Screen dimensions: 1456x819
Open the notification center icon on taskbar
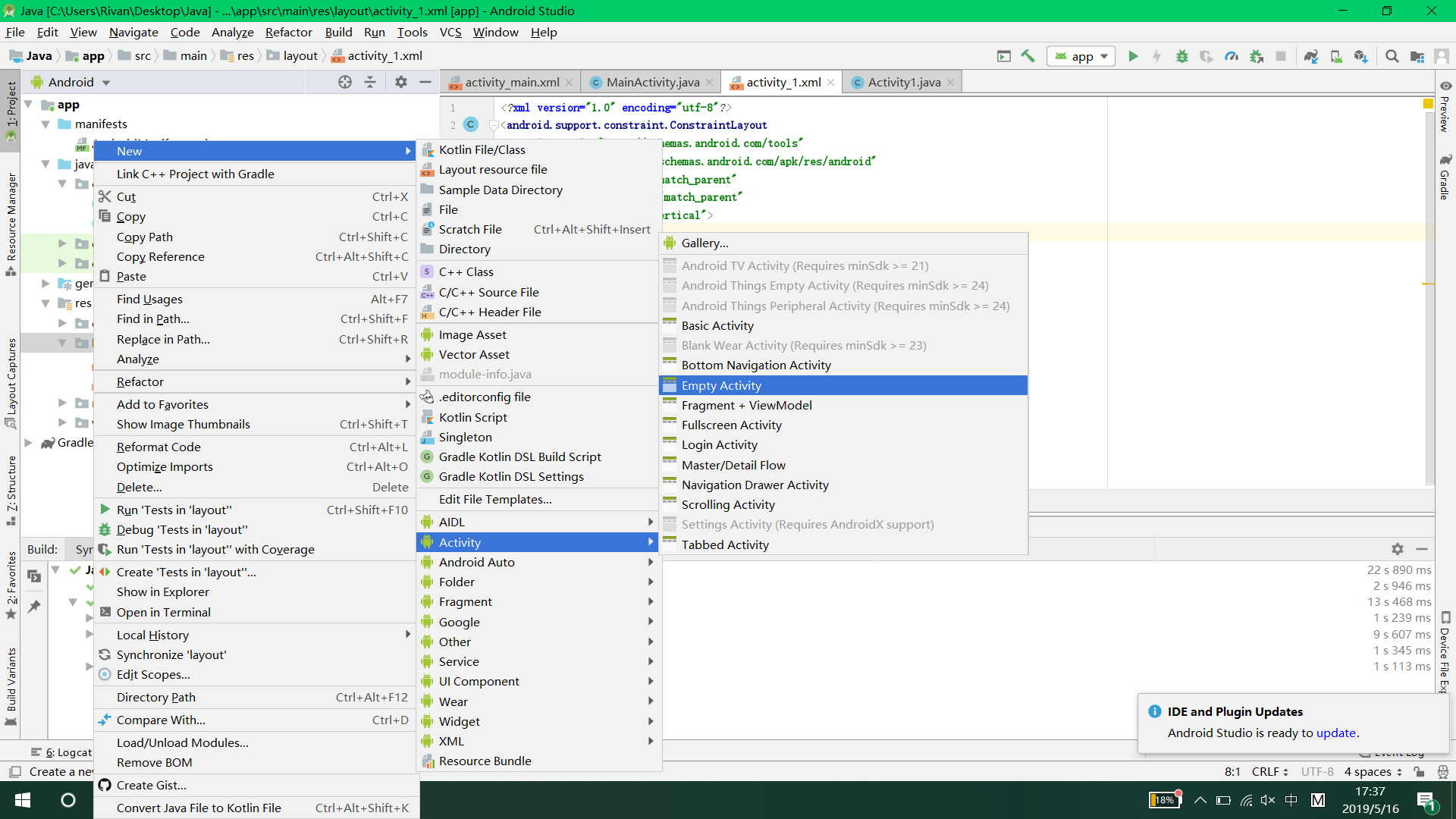click(x=1426, y=800)
